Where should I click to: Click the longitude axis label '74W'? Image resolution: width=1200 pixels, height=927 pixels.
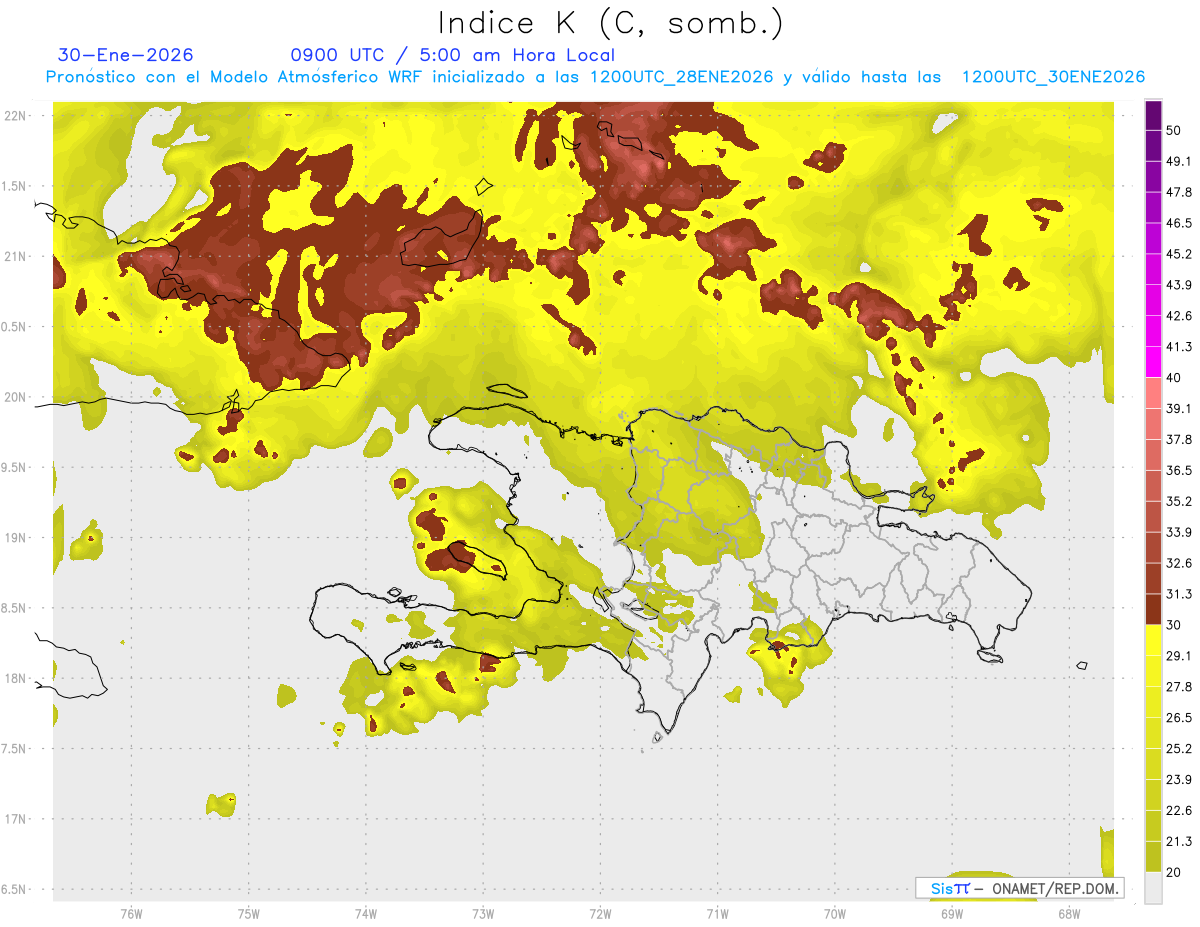point(366,913)
